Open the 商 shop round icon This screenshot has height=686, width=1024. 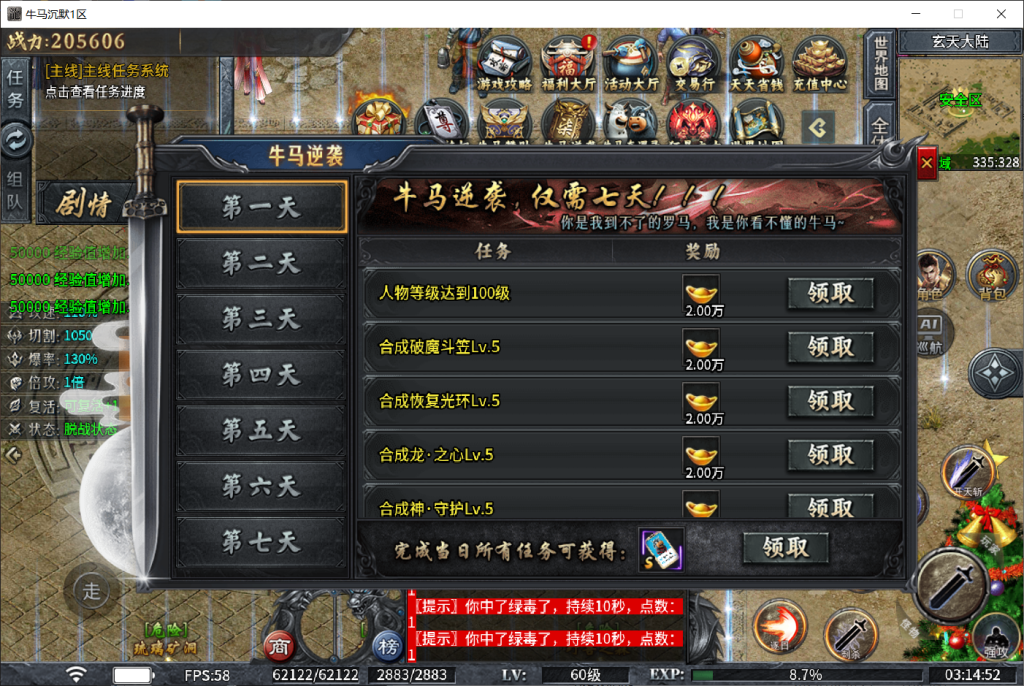coord(280,646)
